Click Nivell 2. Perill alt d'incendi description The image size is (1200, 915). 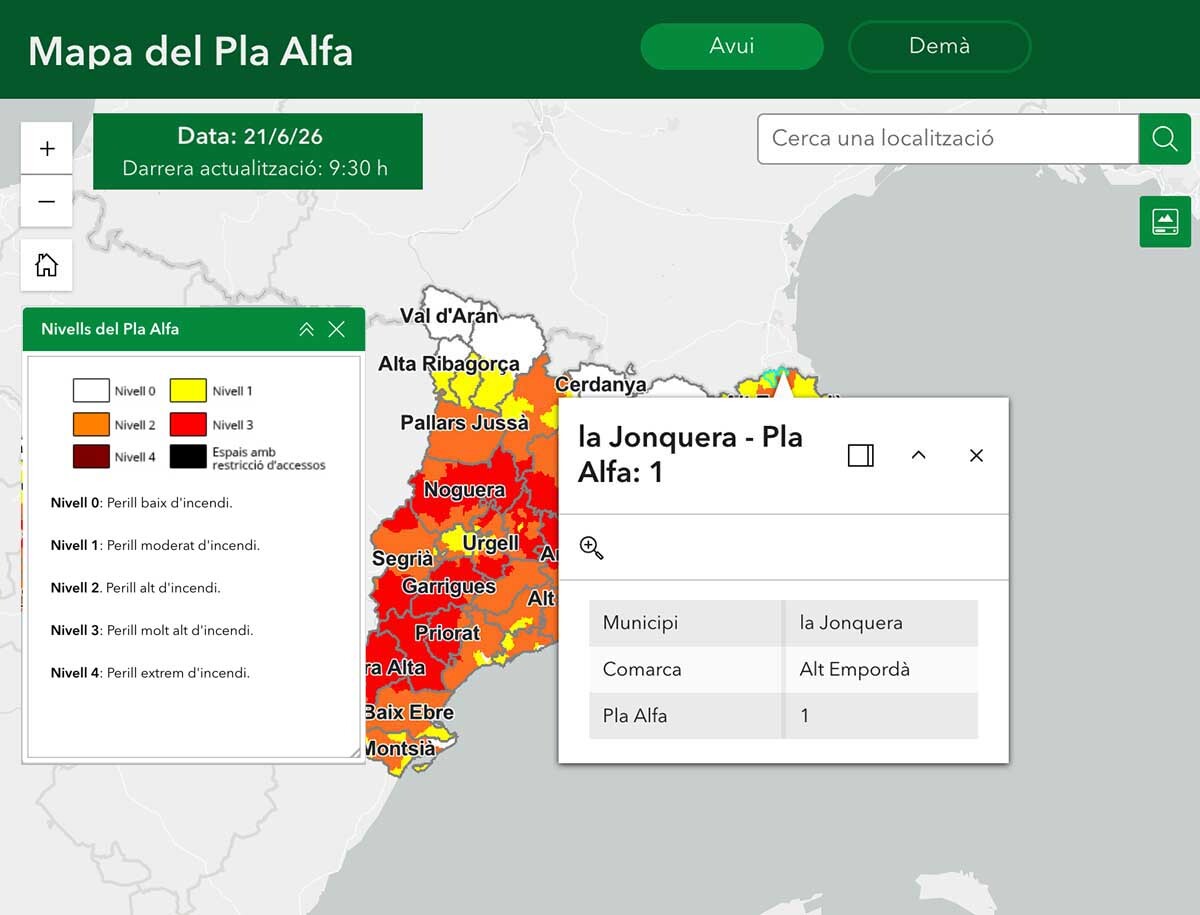click(136, 588)
